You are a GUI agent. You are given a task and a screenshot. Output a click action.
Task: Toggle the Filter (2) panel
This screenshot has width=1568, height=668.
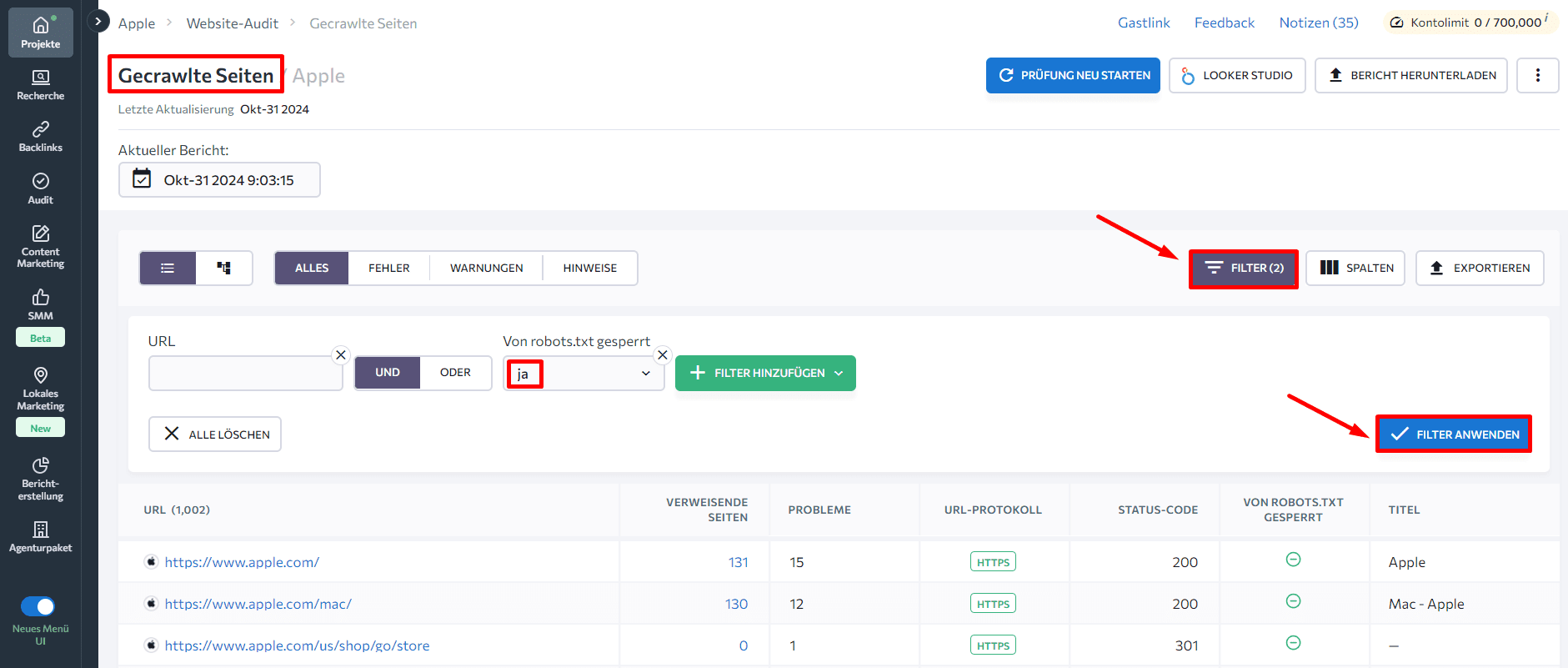pyautogui.click(x=1244, y=268)
